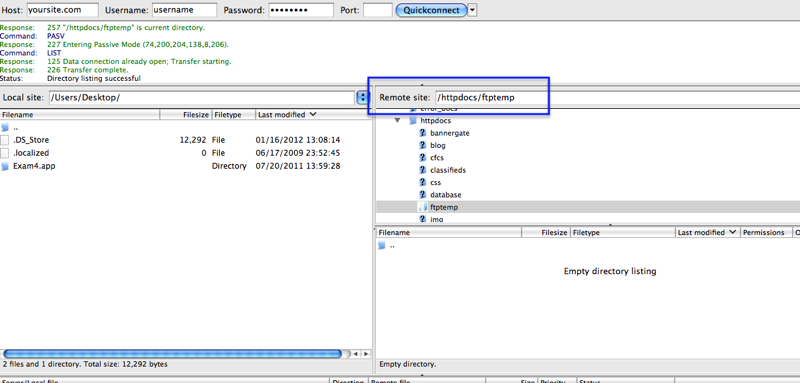800x383 pixels.
Task: Click the blog unknown-folder icon
Action: pyautogui.click(x=422, y=145)
